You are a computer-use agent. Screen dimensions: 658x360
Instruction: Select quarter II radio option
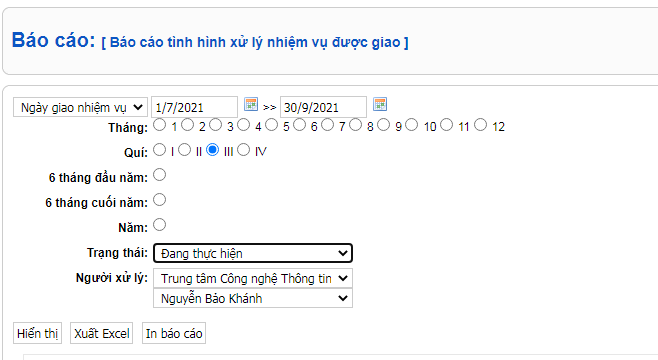click(185, 150)
